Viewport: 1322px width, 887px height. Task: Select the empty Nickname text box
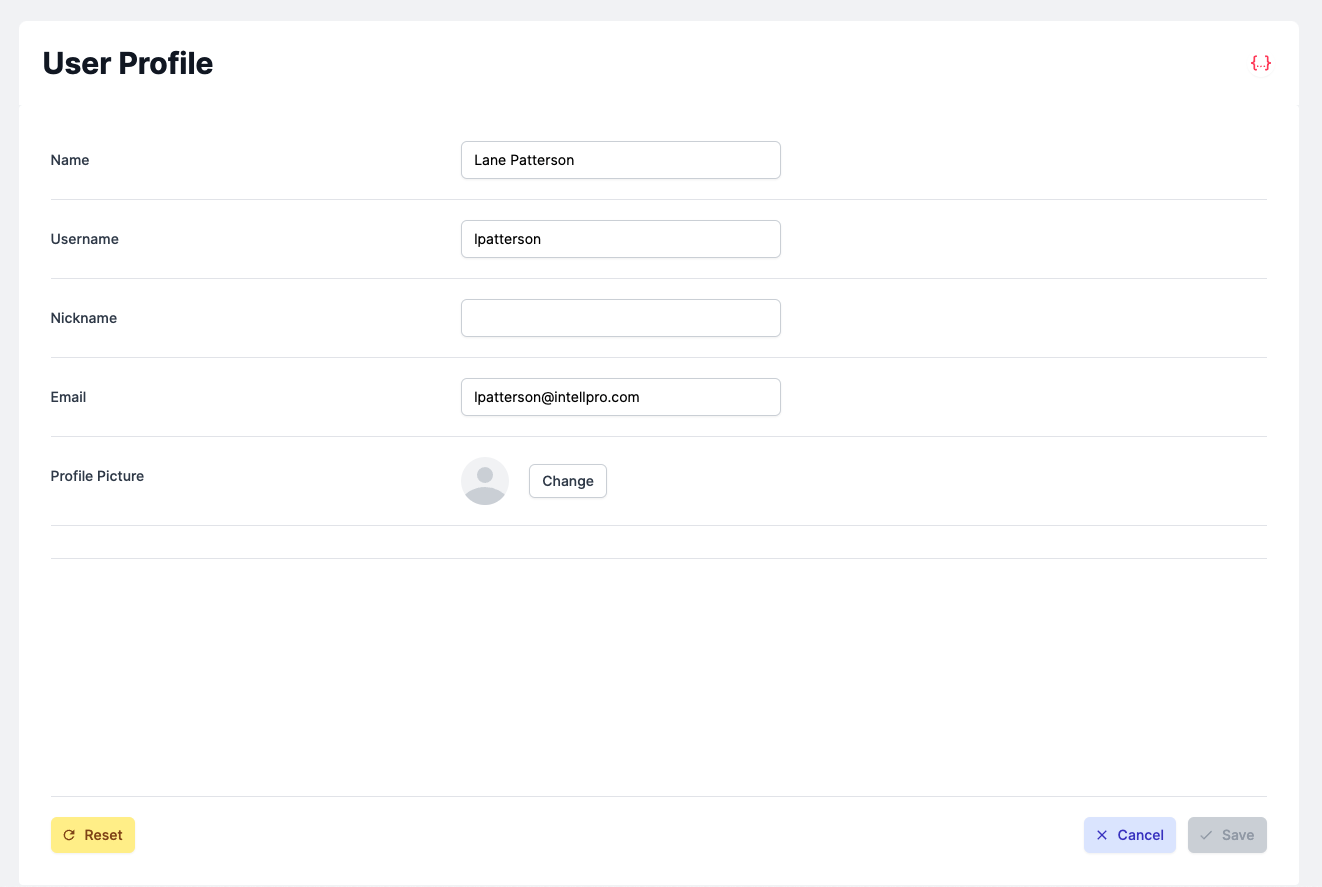[620, 318]
